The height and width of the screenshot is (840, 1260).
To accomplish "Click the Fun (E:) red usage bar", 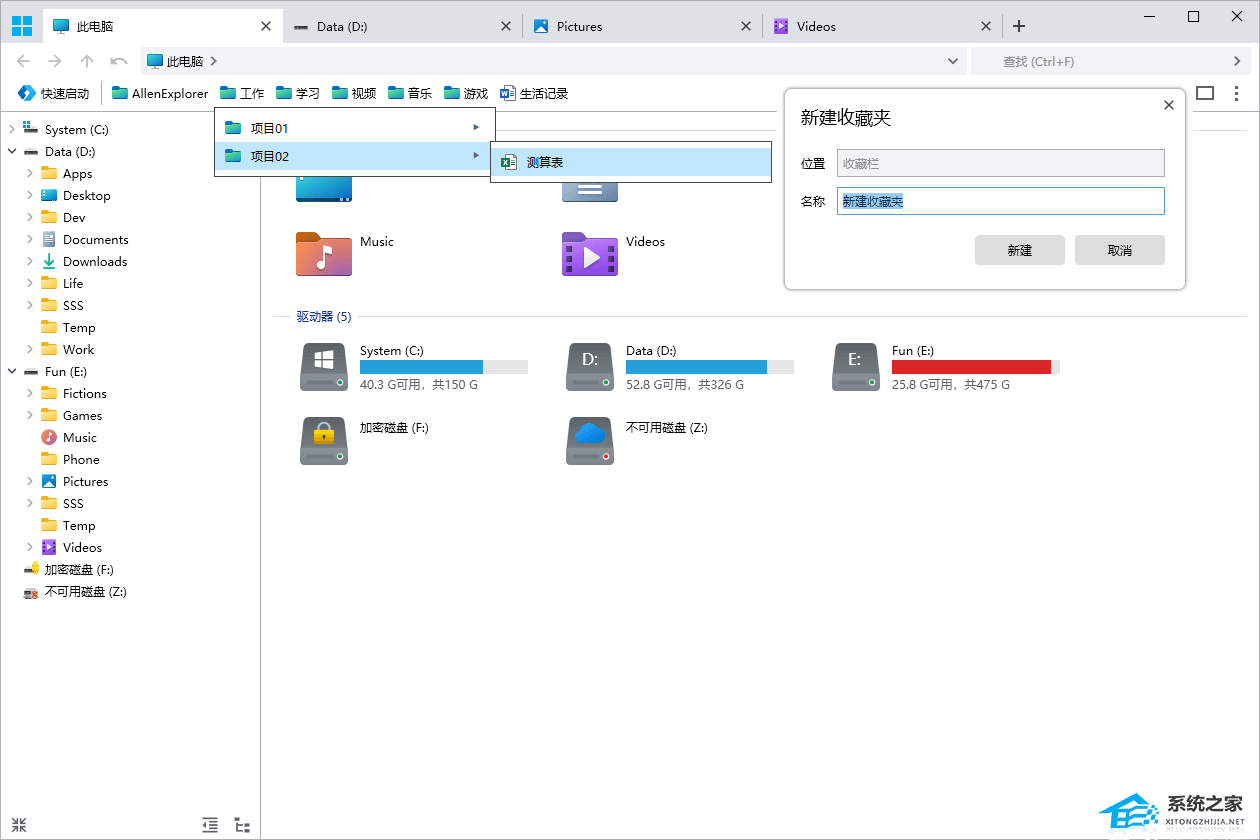I will 970,367.
